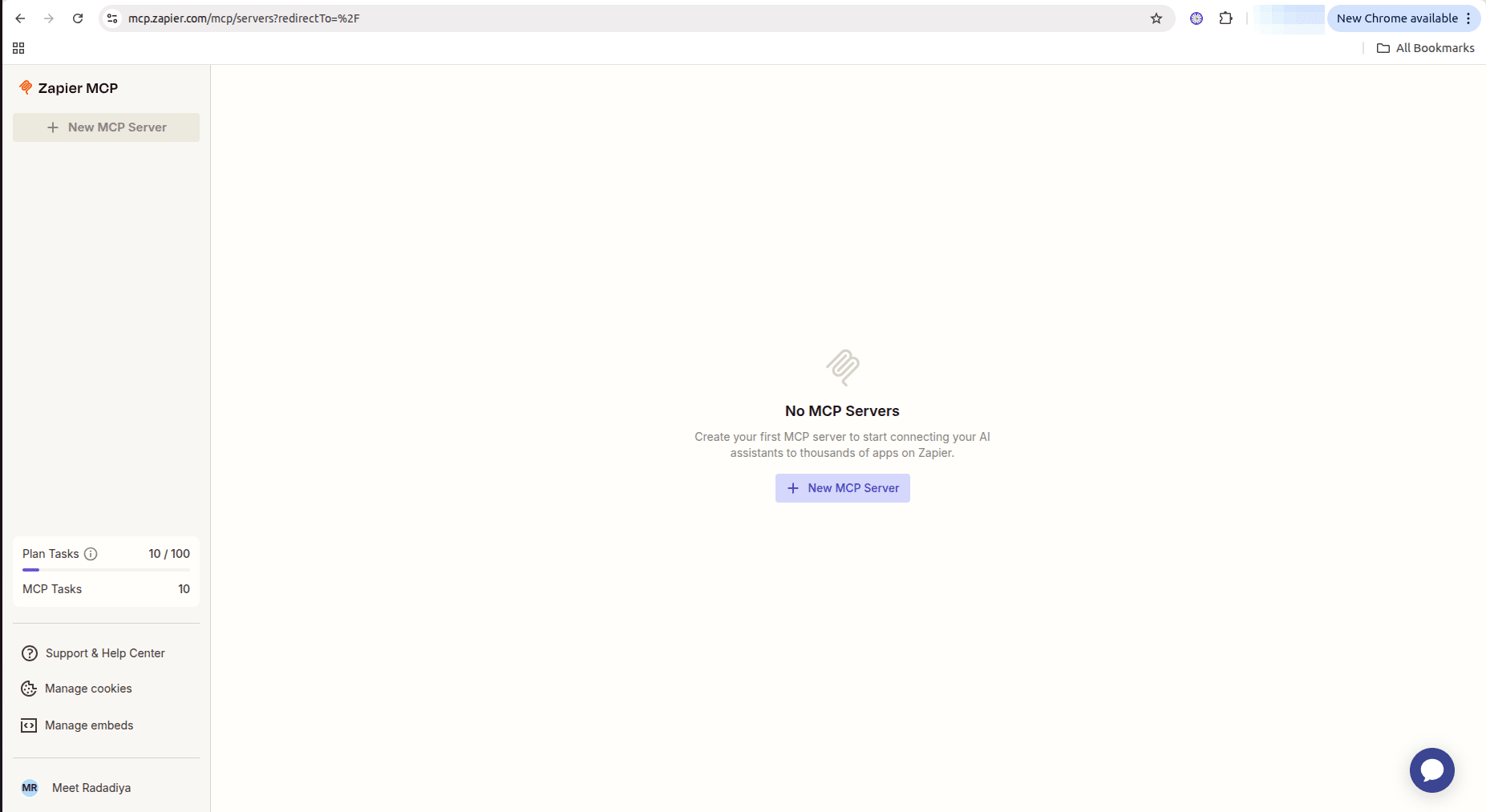The height and width of the screenshot is (812, 1486).
Task: Open the purple browser extension icon
Action: point(1196,18)
